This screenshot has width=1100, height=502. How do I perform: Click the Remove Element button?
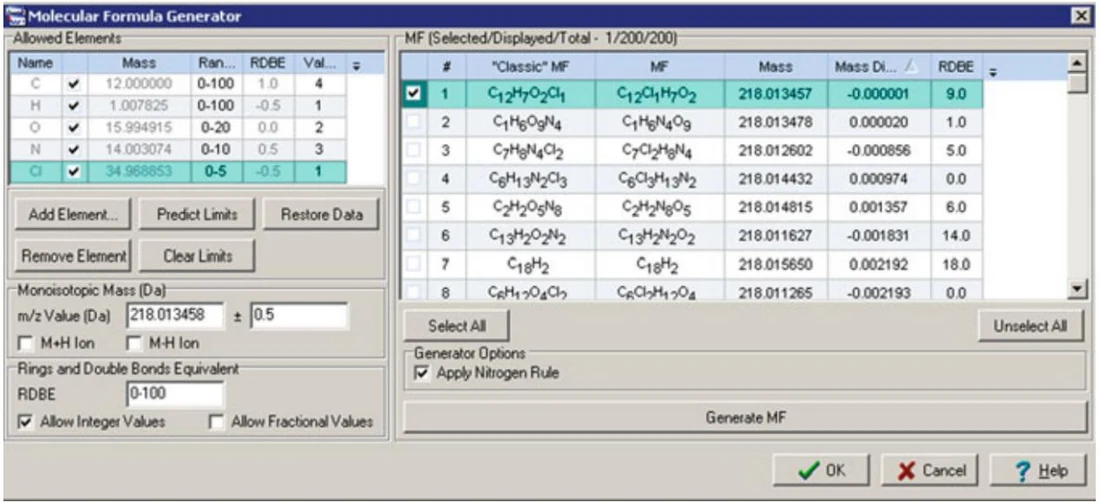[73, 256]
